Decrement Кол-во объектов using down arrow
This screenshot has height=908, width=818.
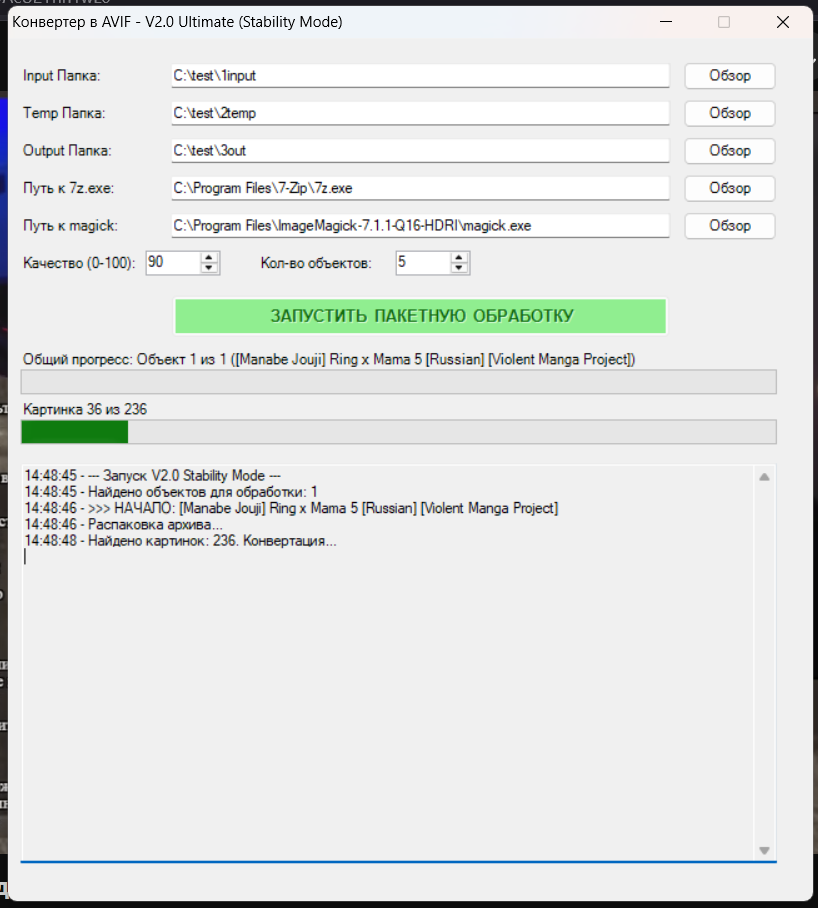pyautogui.click(x=459, y=268)
